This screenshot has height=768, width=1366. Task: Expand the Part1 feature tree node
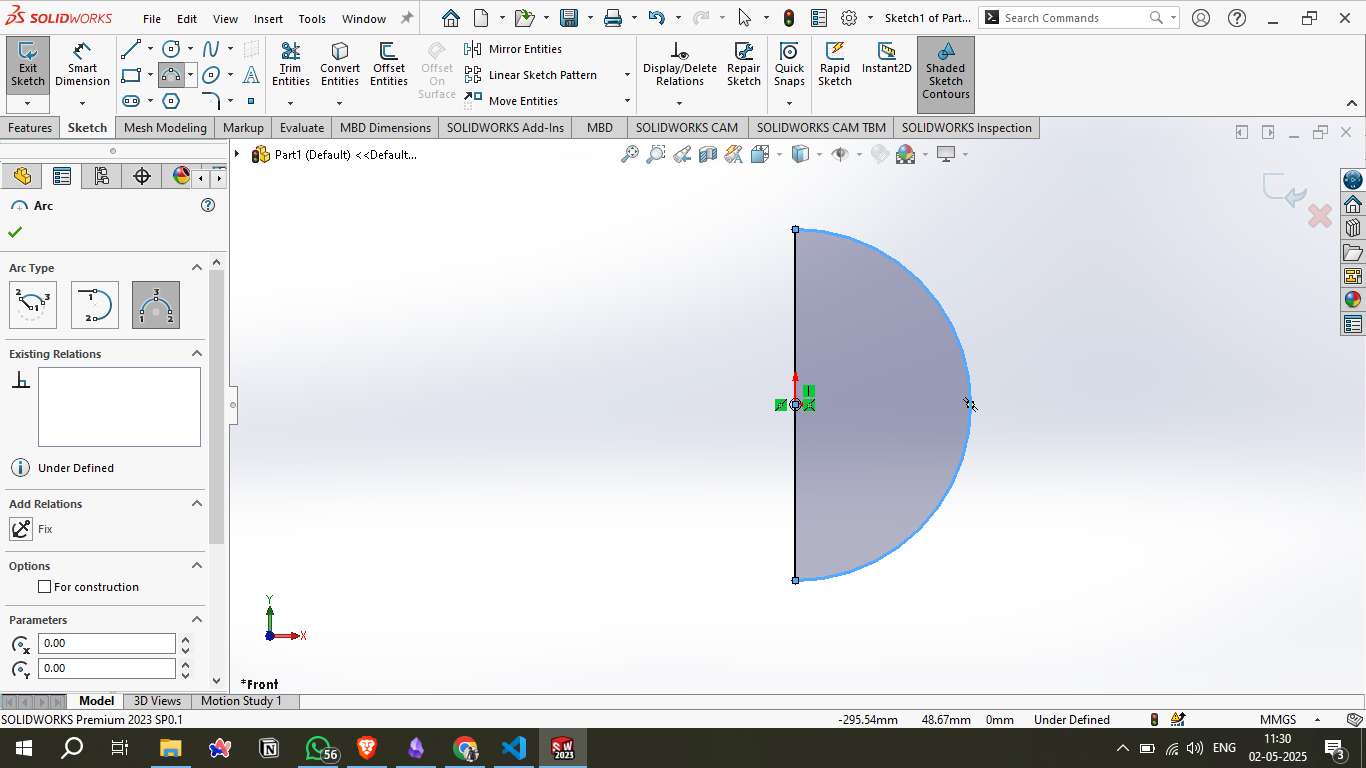[x=237, y=154]
